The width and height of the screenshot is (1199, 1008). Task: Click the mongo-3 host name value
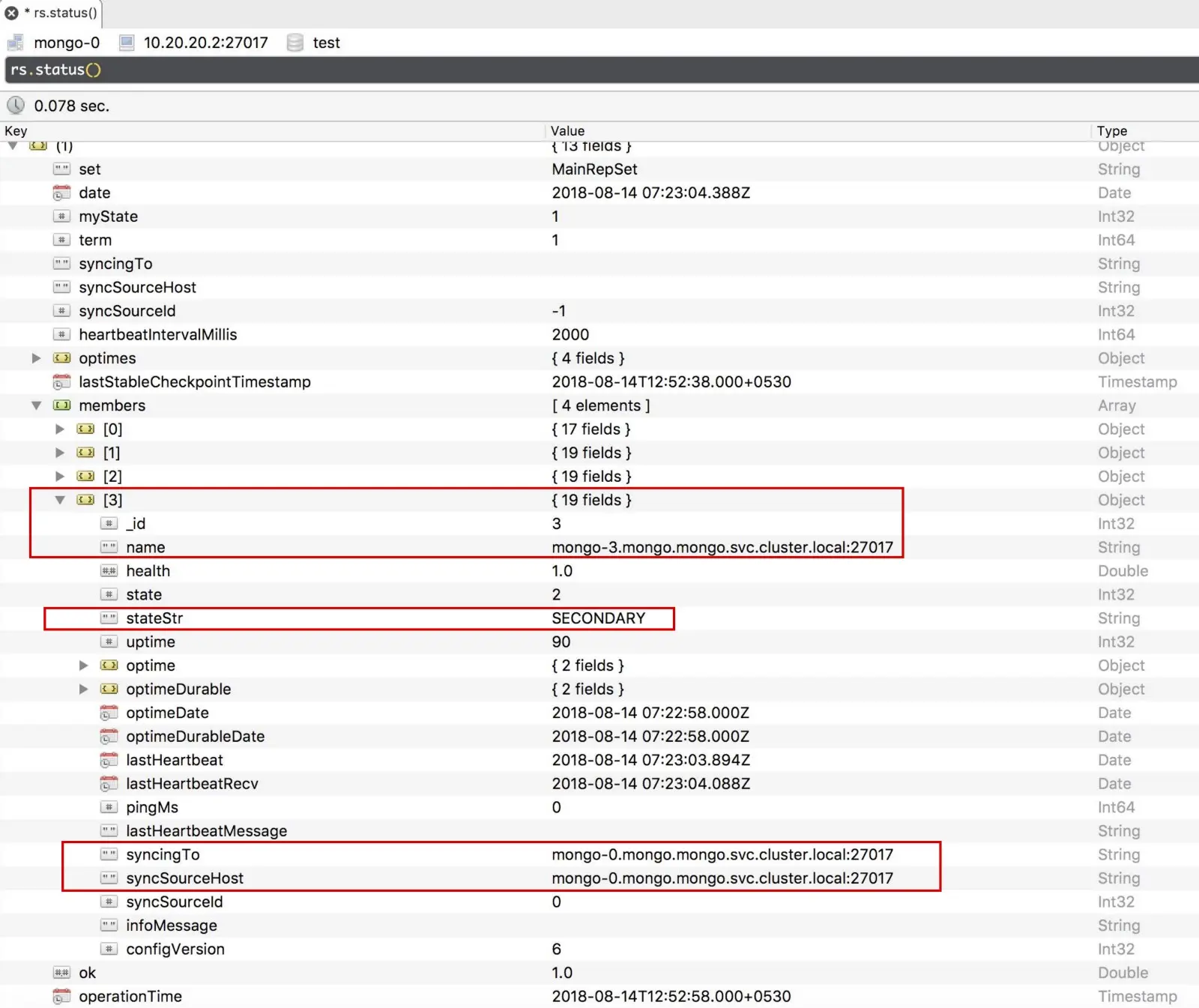click(x=722, y=547)
